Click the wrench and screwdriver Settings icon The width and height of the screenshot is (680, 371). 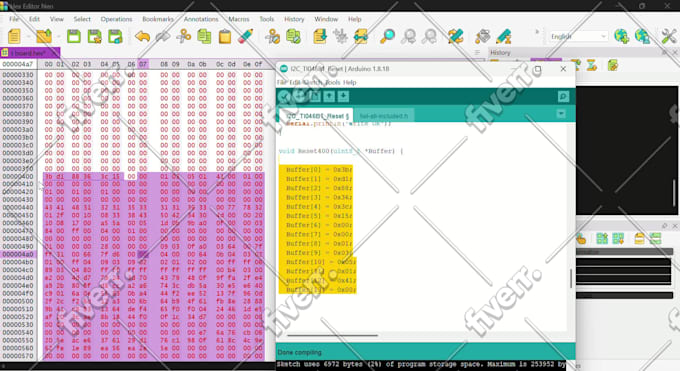pos(668,36)
